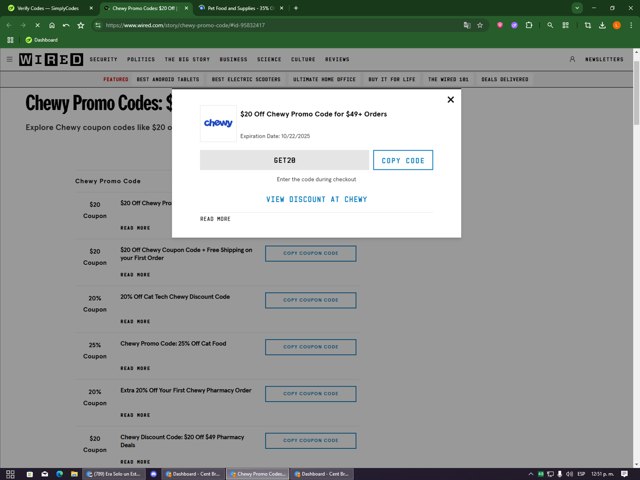Open the Politics section
640x480 pixels.
(141, 59)
